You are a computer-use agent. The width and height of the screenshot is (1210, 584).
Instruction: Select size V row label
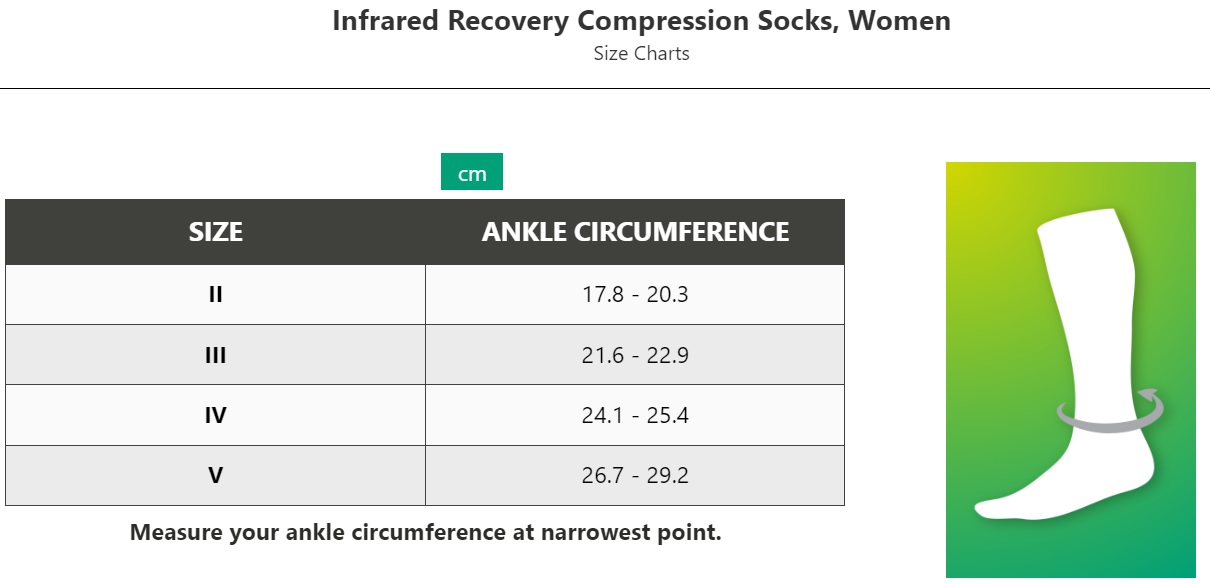tap(216, 475)
